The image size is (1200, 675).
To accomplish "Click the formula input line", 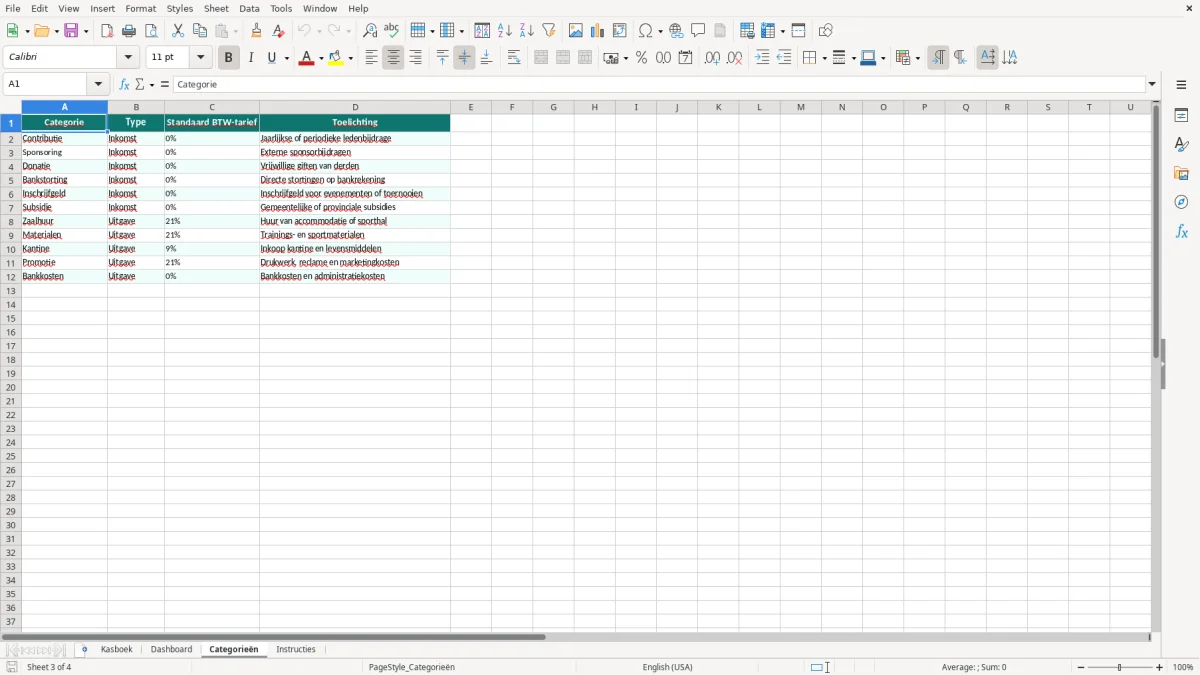I will coord(659,85).
